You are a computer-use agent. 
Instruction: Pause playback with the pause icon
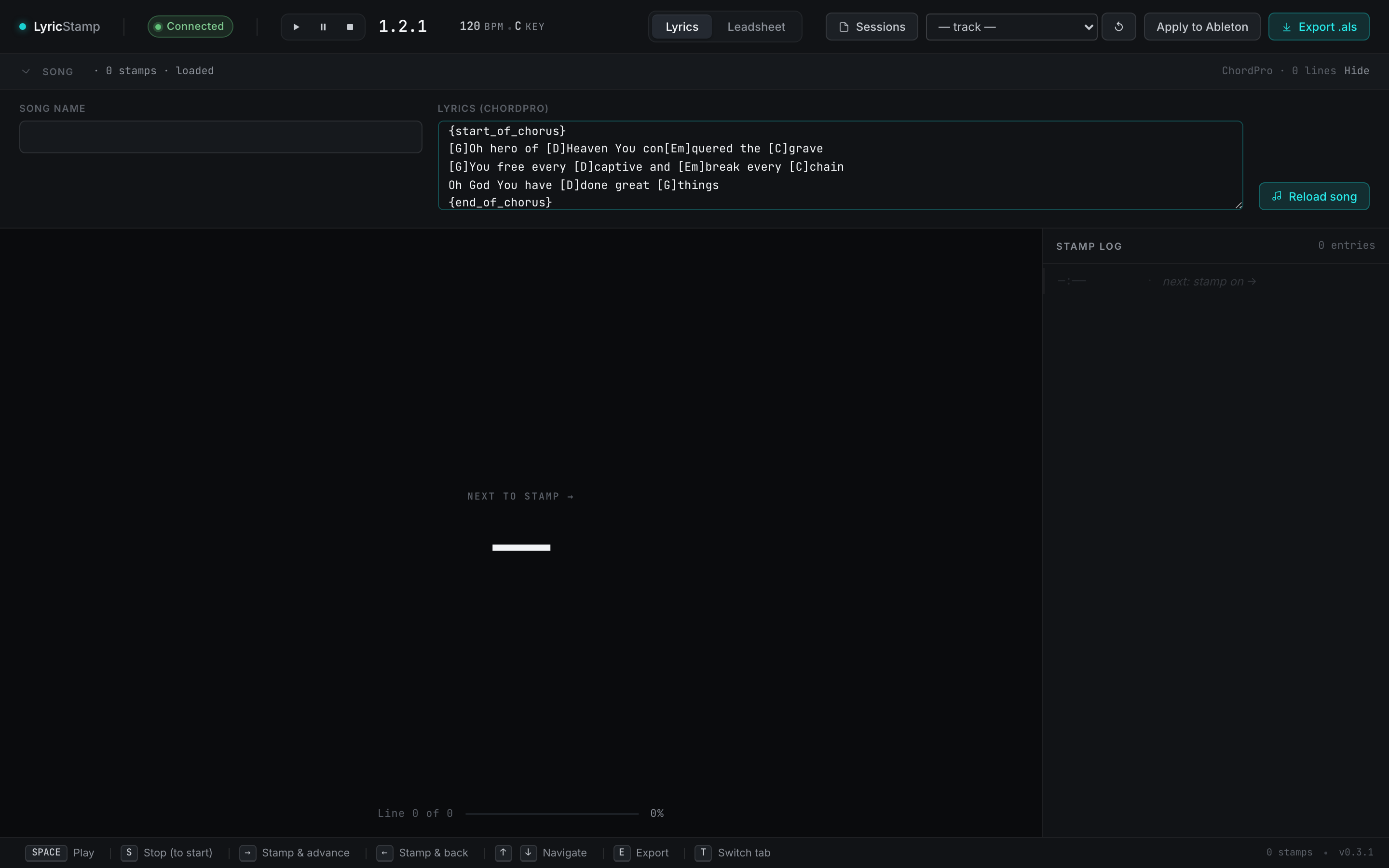coord(323,27)
